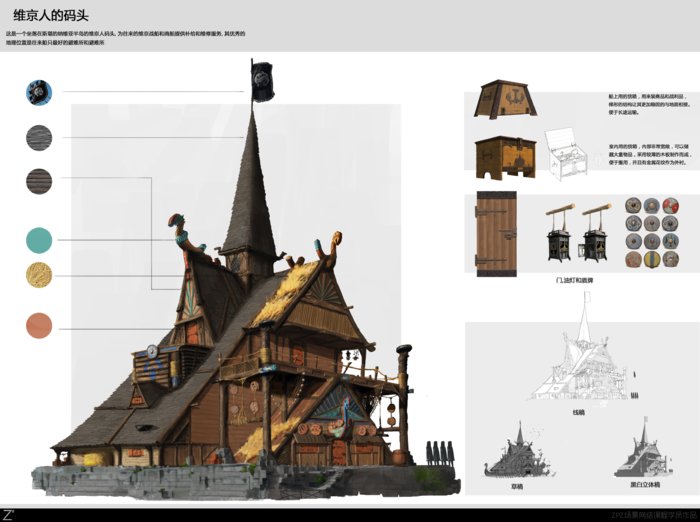Click the wooden door with iron hinges
Viewport: 700px width, 522px height.
click(496, 232)
